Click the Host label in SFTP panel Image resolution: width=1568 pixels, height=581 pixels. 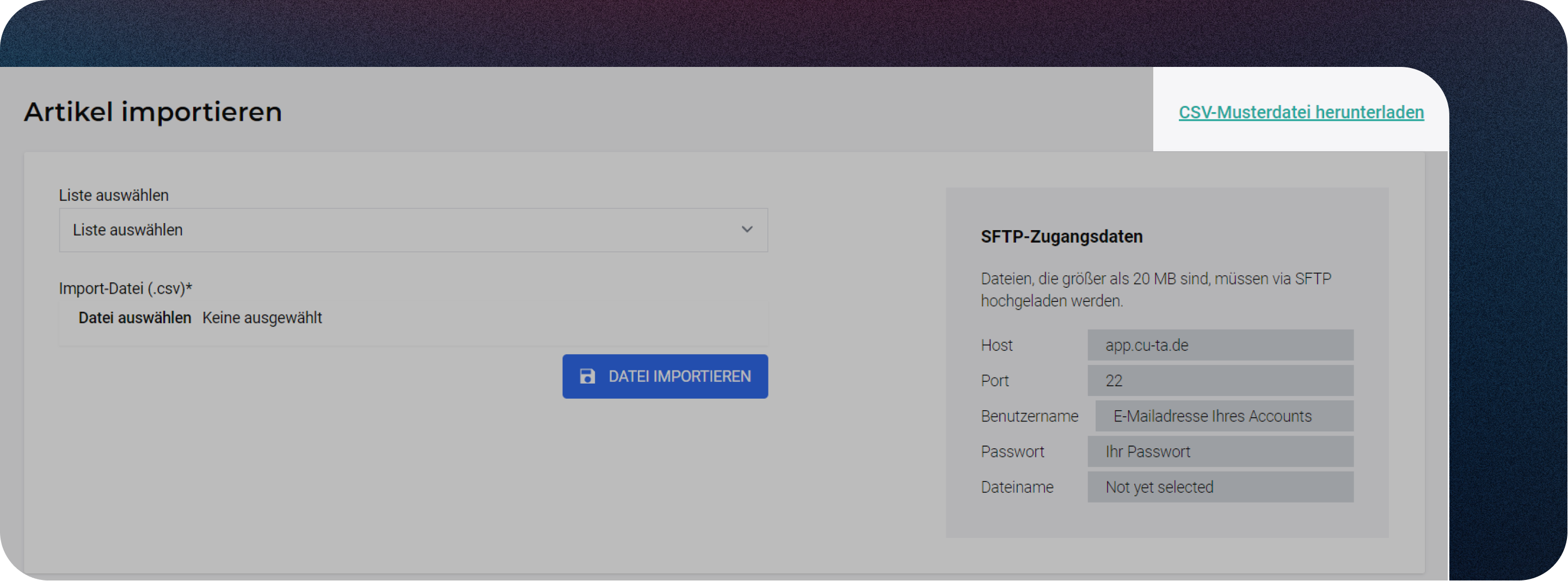(x=996, y=345)
